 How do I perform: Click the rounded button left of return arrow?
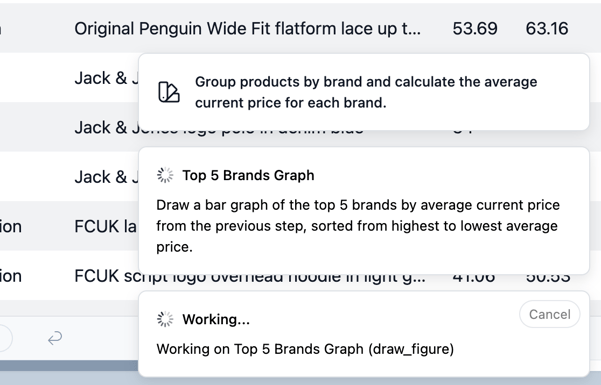(6, 338)
